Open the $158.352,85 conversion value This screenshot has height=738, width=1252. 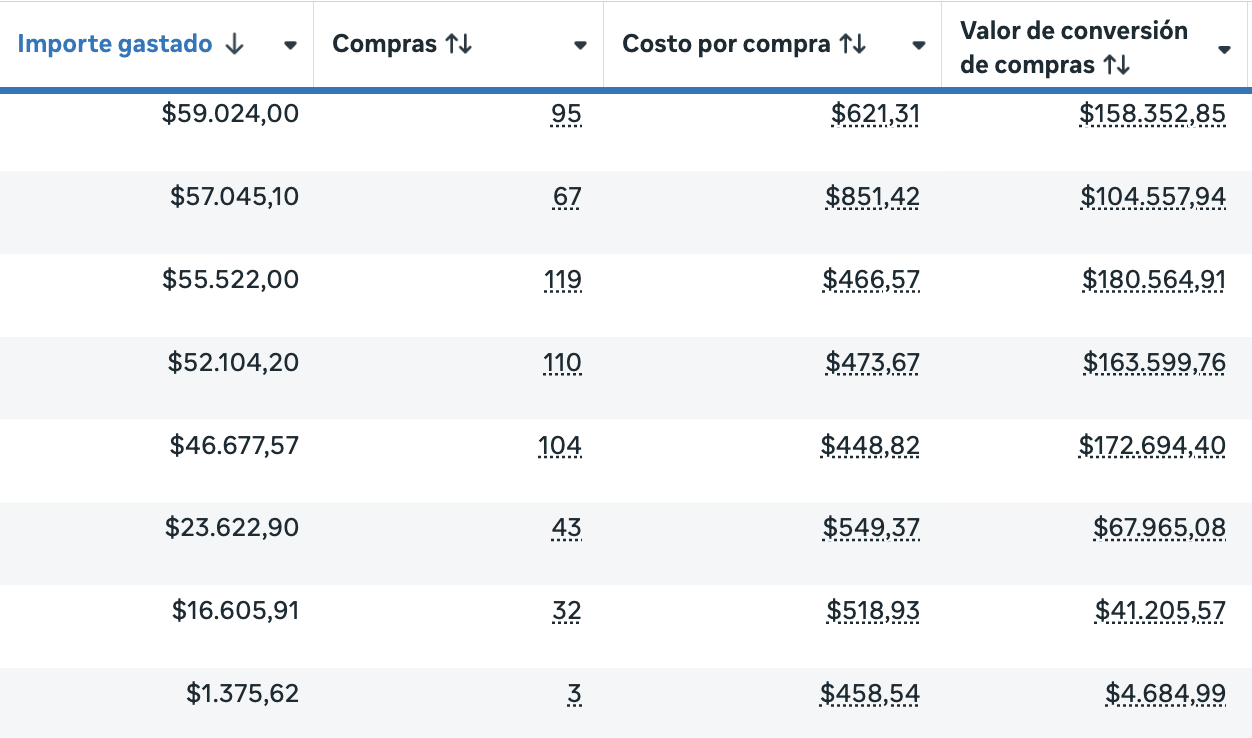click(x=1152, y=115)
